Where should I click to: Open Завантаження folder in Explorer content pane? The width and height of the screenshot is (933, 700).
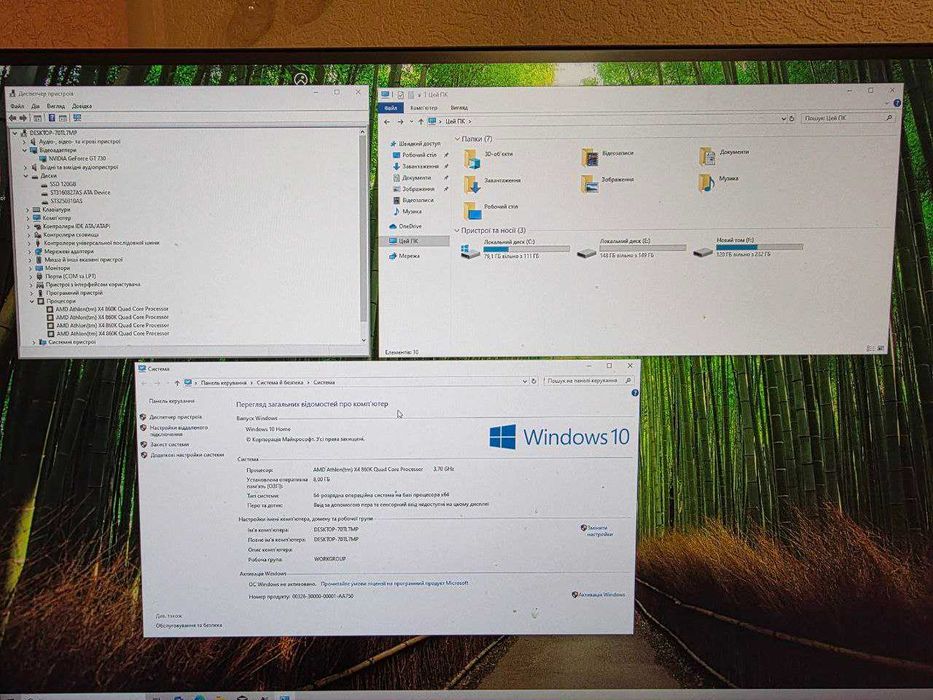[x=492, y=184]
